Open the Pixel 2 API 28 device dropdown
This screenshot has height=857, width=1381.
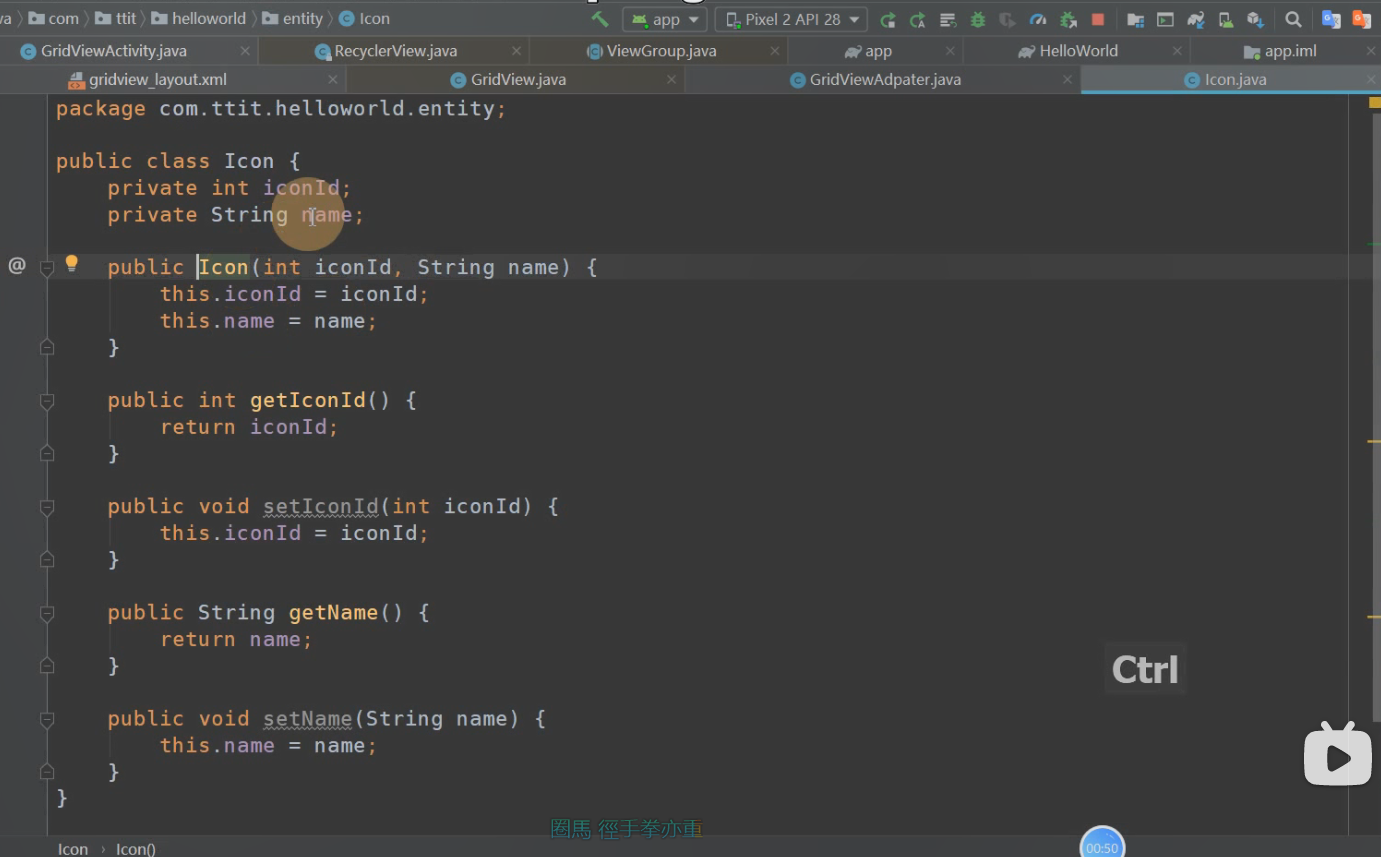[x=792, y=19]
